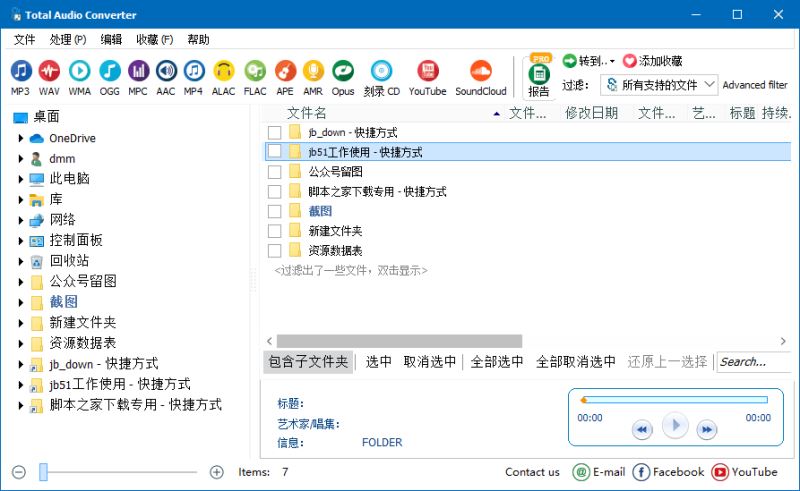Check the box for 资源数据表 in list
The width and height of the screenshot is (800, 491).
pyautogui.click(x=274, y=251)
